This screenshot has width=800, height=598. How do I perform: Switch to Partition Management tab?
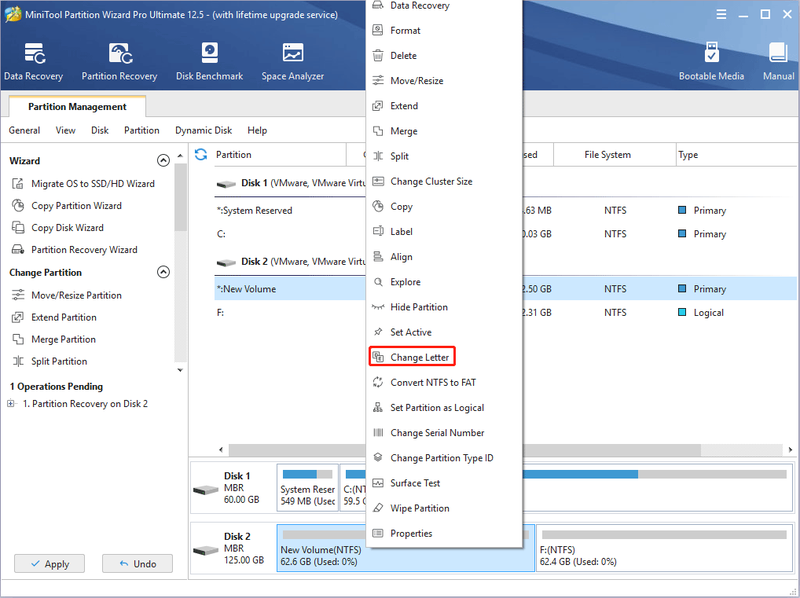coord(77,107)
